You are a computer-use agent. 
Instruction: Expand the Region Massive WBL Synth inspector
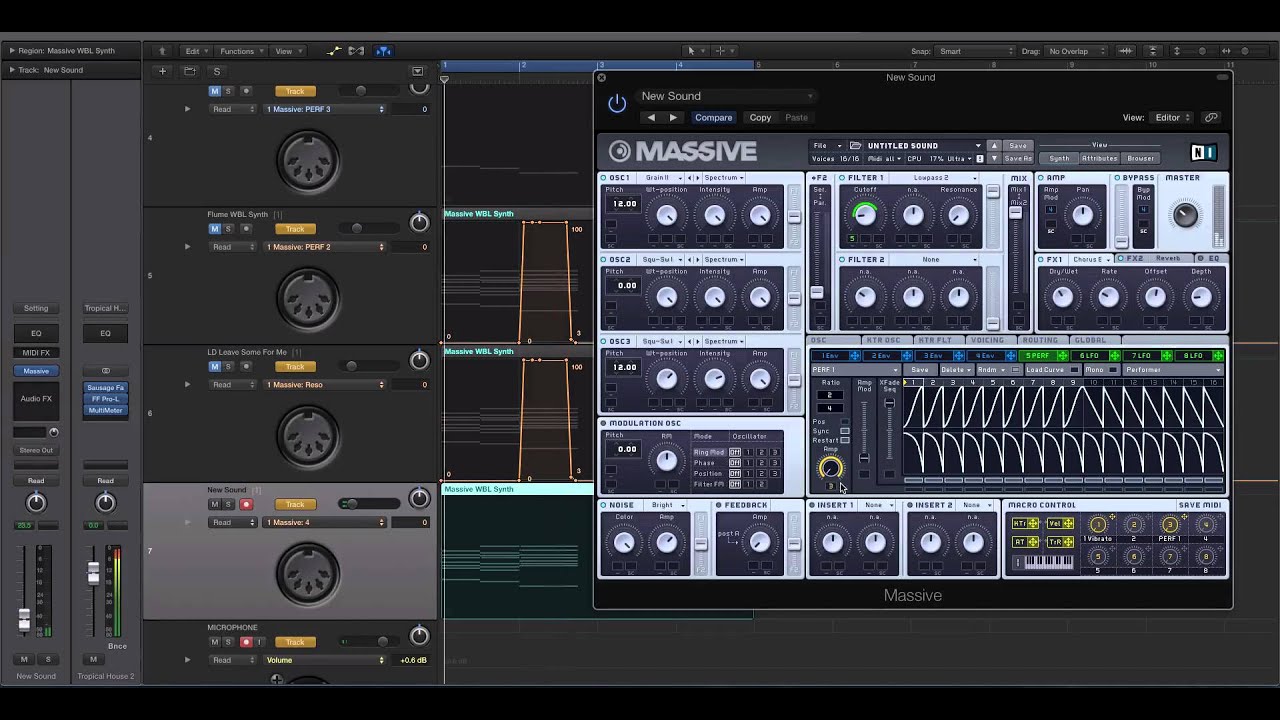pos(12,51)
